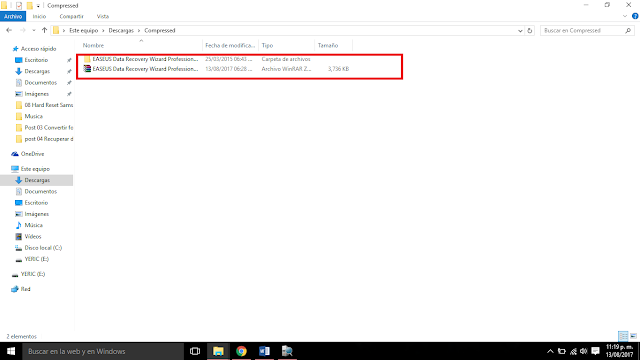The image size is (640, 360).
Task: Open the Archivo ribbon tab
Action: [13, 16]
